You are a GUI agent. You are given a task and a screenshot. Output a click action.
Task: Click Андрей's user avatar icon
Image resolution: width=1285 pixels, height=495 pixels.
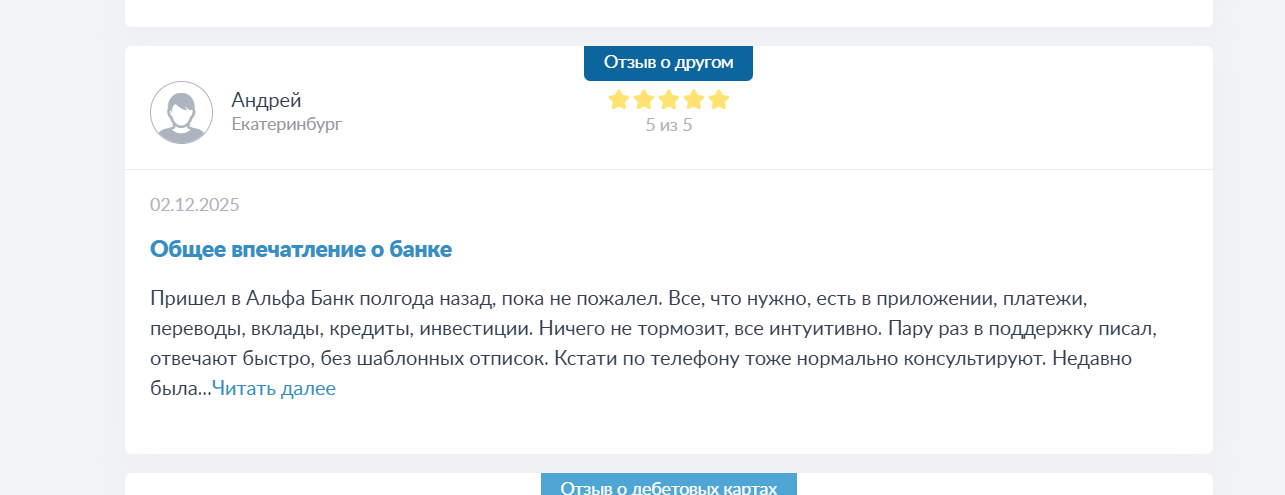[181, 112]
